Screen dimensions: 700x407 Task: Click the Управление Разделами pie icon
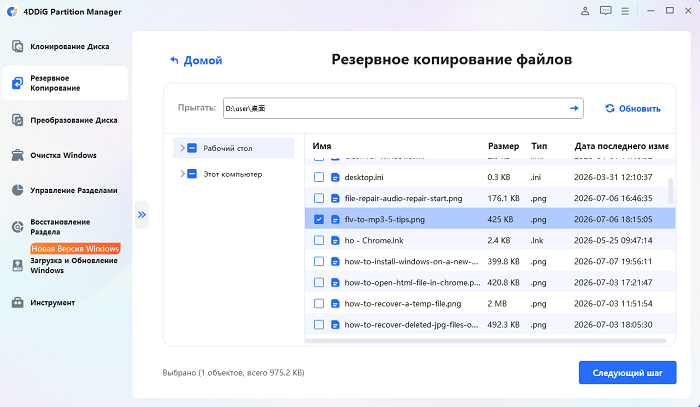coord(17,190)
